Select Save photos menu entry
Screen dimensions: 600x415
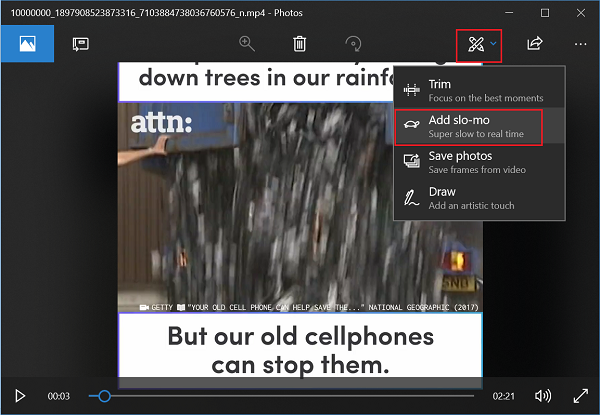pyautogui.click(x=479, y=162)
